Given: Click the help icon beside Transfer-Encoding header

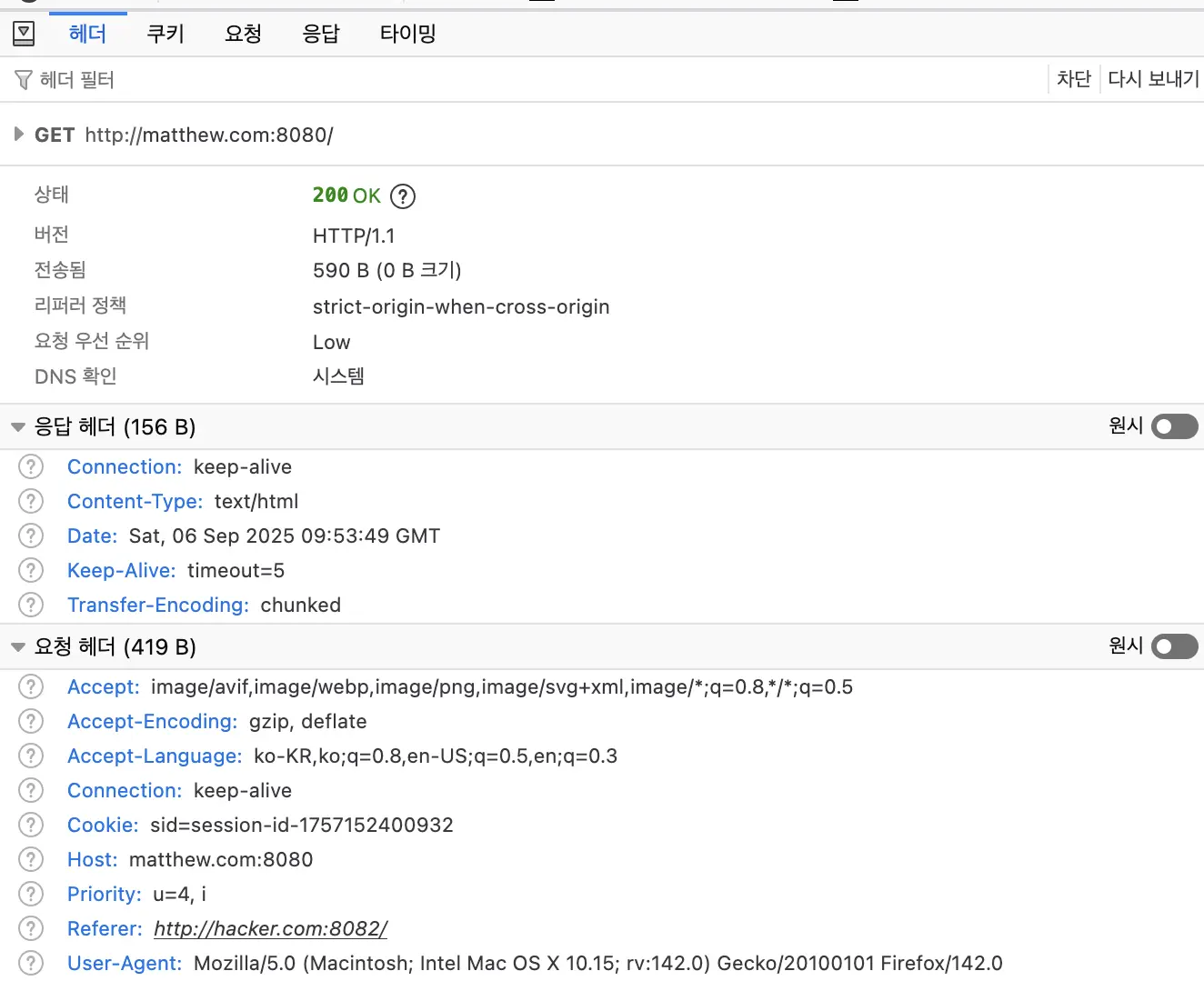Looking at the screenshot, I should click(x=30, y=605).
